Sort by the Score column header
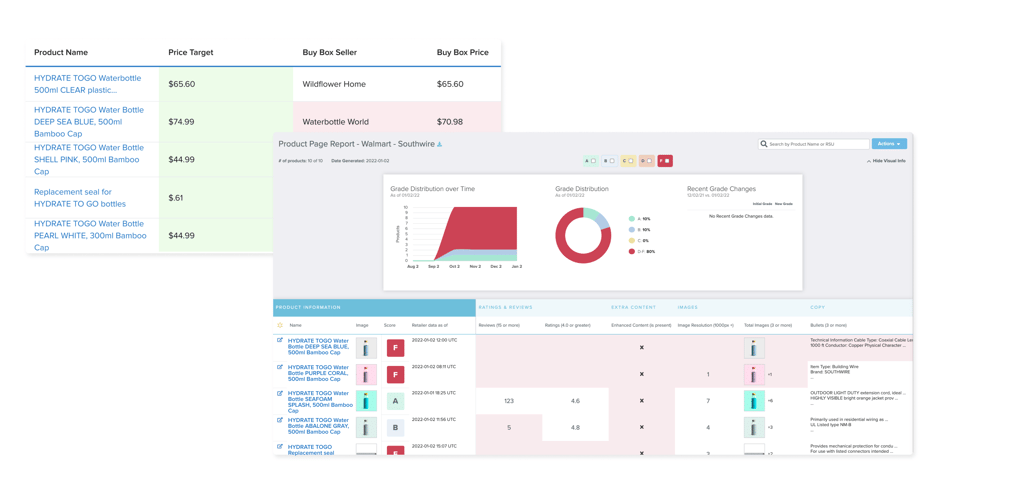Image resolution: width=1024 pixels, height=478 pixels. [391, 325]
